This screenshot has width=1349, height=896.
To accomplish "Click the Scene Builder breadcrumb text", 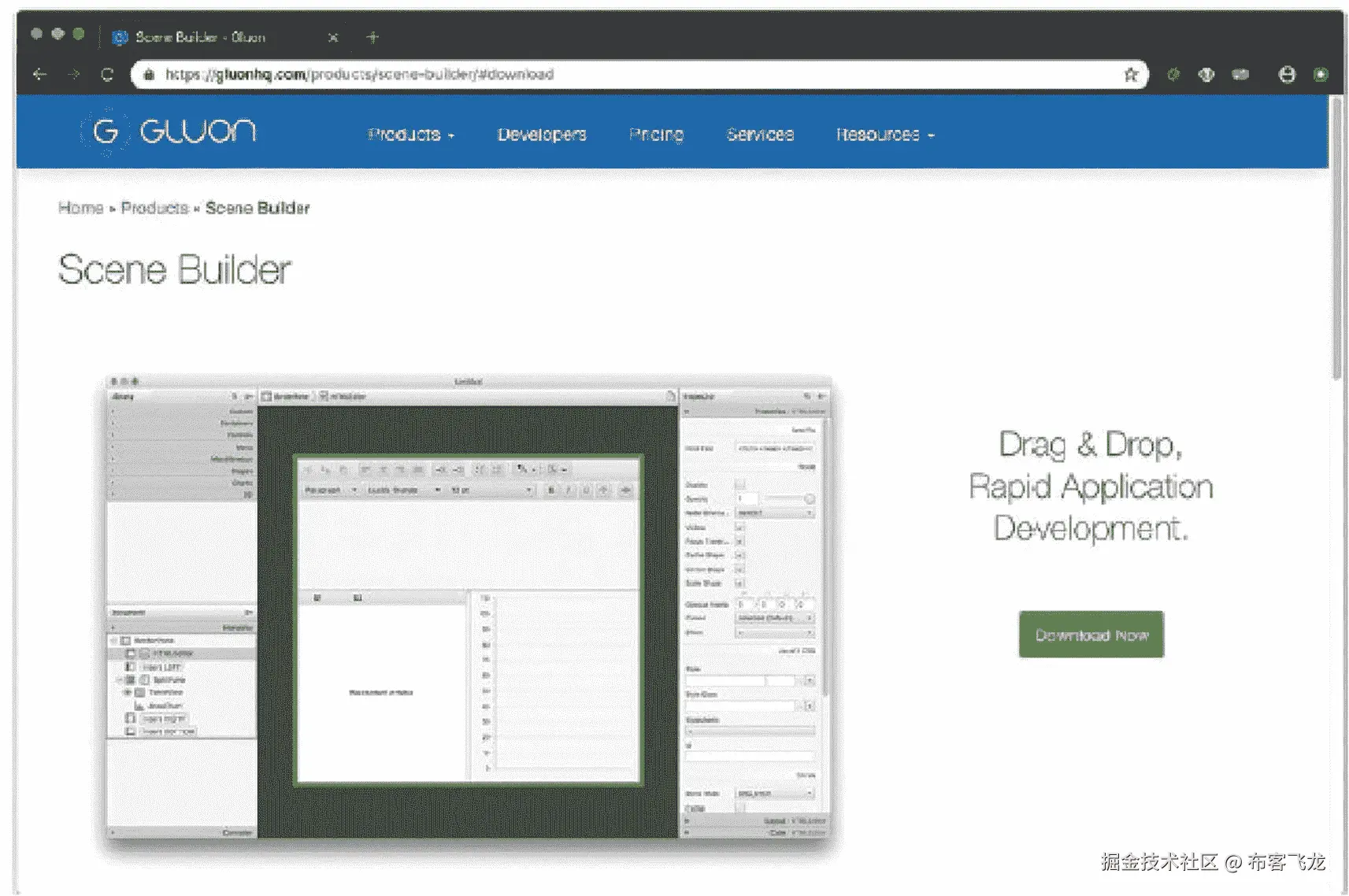I will click(x=258, y=208).
